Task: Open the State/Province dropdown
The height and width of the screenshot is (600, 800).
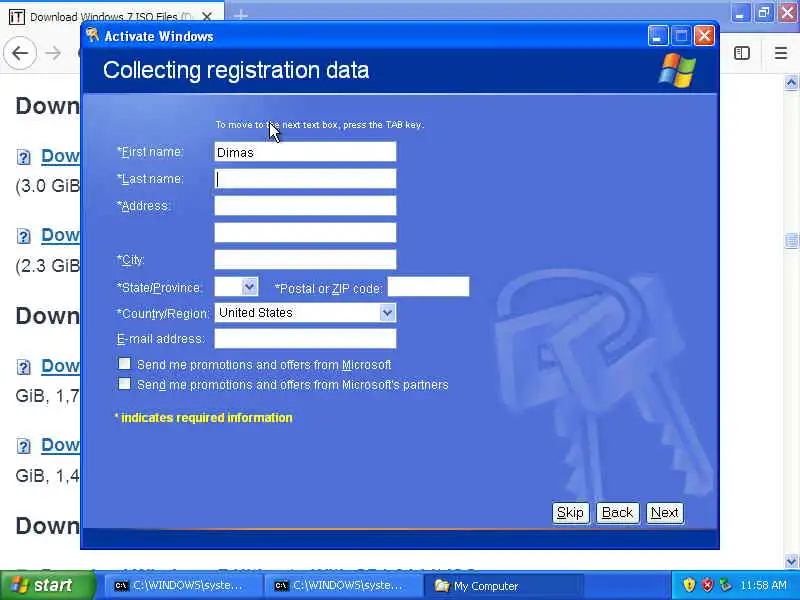Action: [x=249, y=287]
